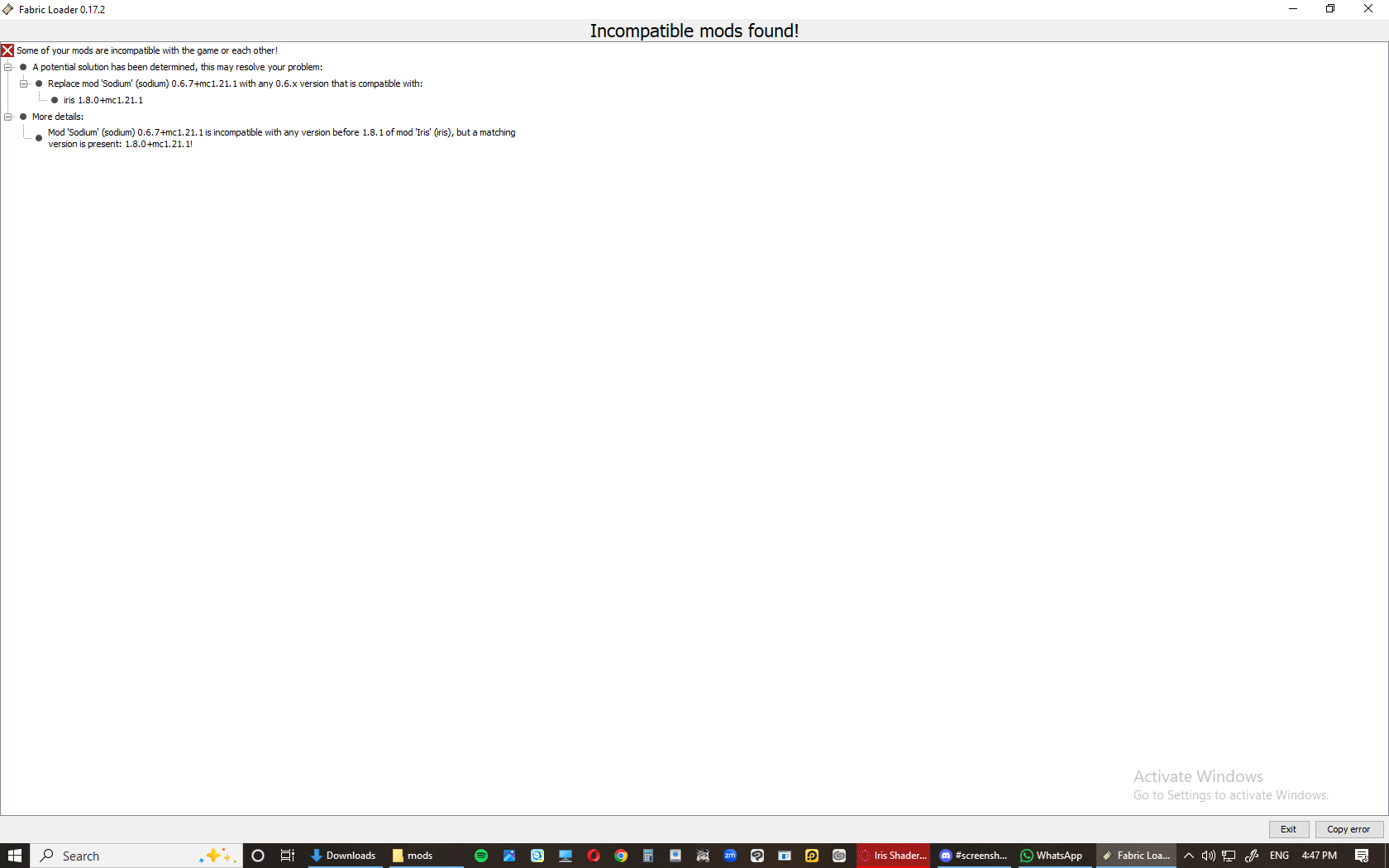Open the yellow P icon app on taskbar
The width and height of the screenshot is (1389, 868).
[x=812, y=856]
